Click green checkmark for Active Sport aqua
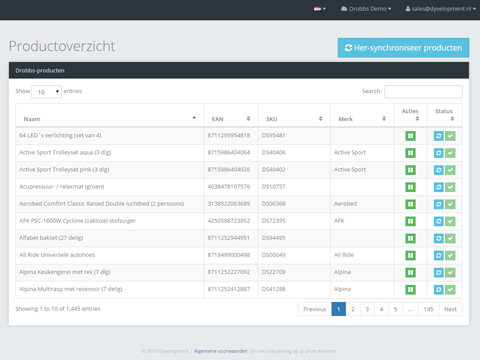 point(450,153)
